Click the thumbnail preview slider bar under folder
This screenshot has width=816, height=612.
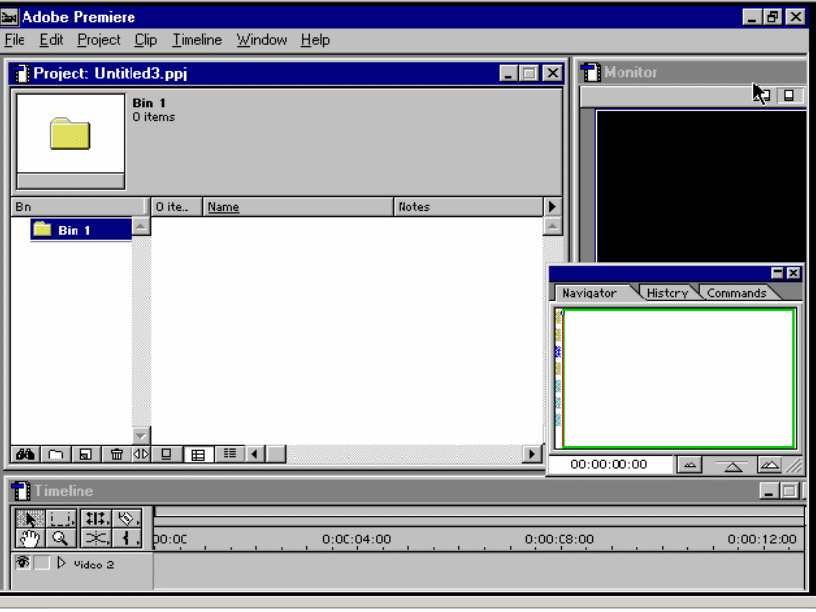click(71, 181)
